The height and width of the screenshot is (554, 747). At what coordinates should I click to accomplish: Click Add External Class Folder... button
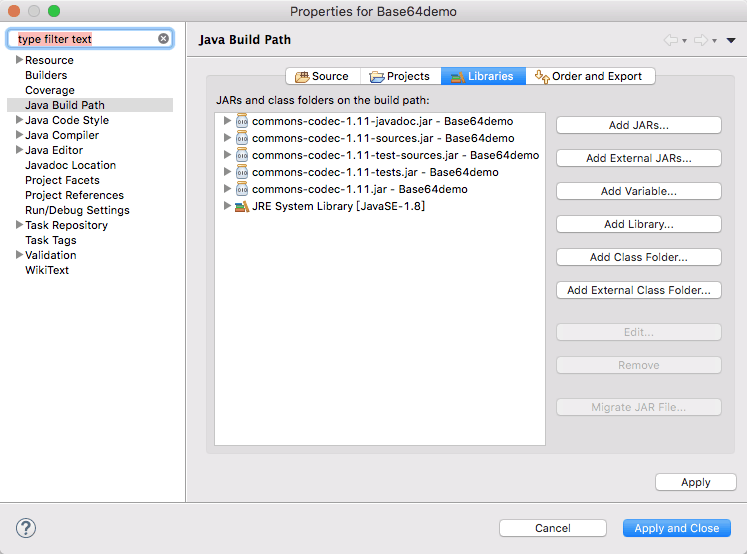(x=638, y=290)
